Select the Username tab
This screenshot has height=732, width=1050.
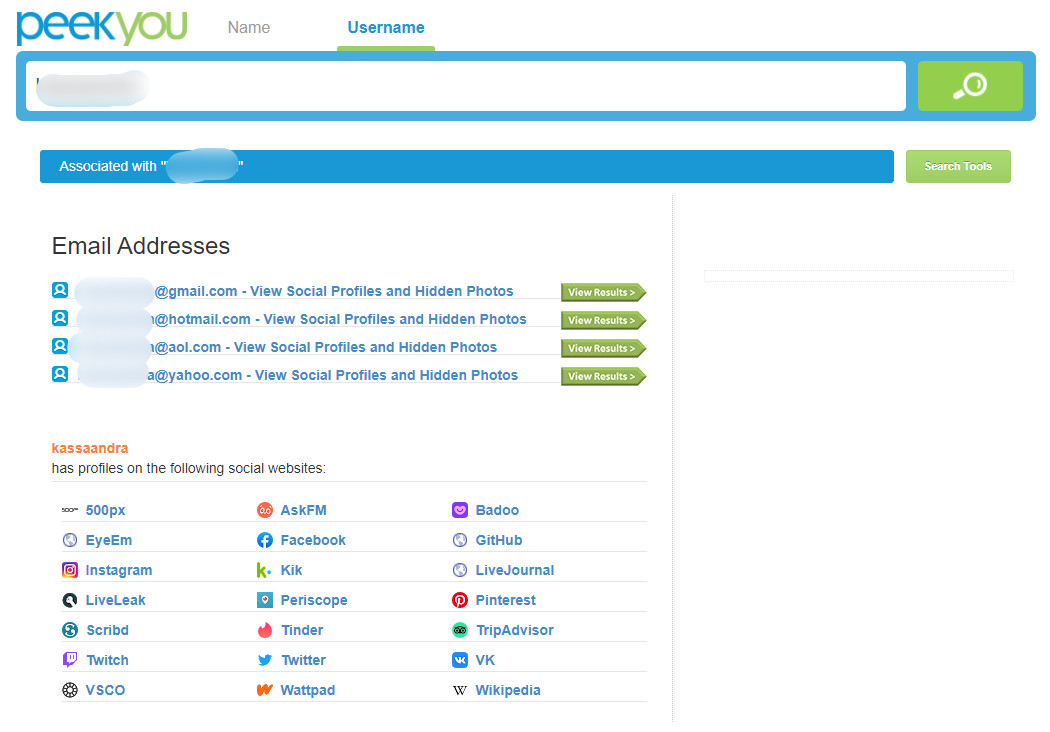pyautogui.click(x=386, y=27)
